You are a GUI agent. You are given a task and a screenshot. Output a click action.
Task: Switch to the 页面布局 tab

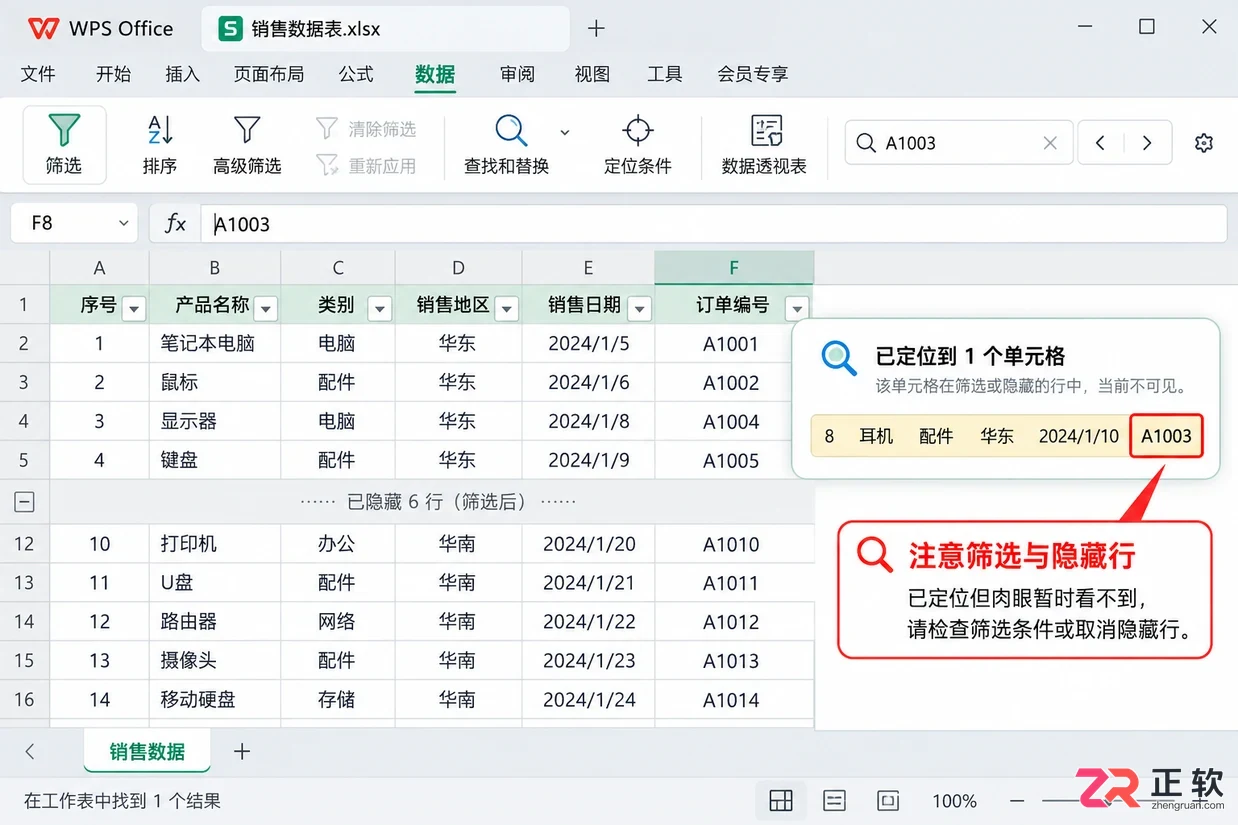269,74
